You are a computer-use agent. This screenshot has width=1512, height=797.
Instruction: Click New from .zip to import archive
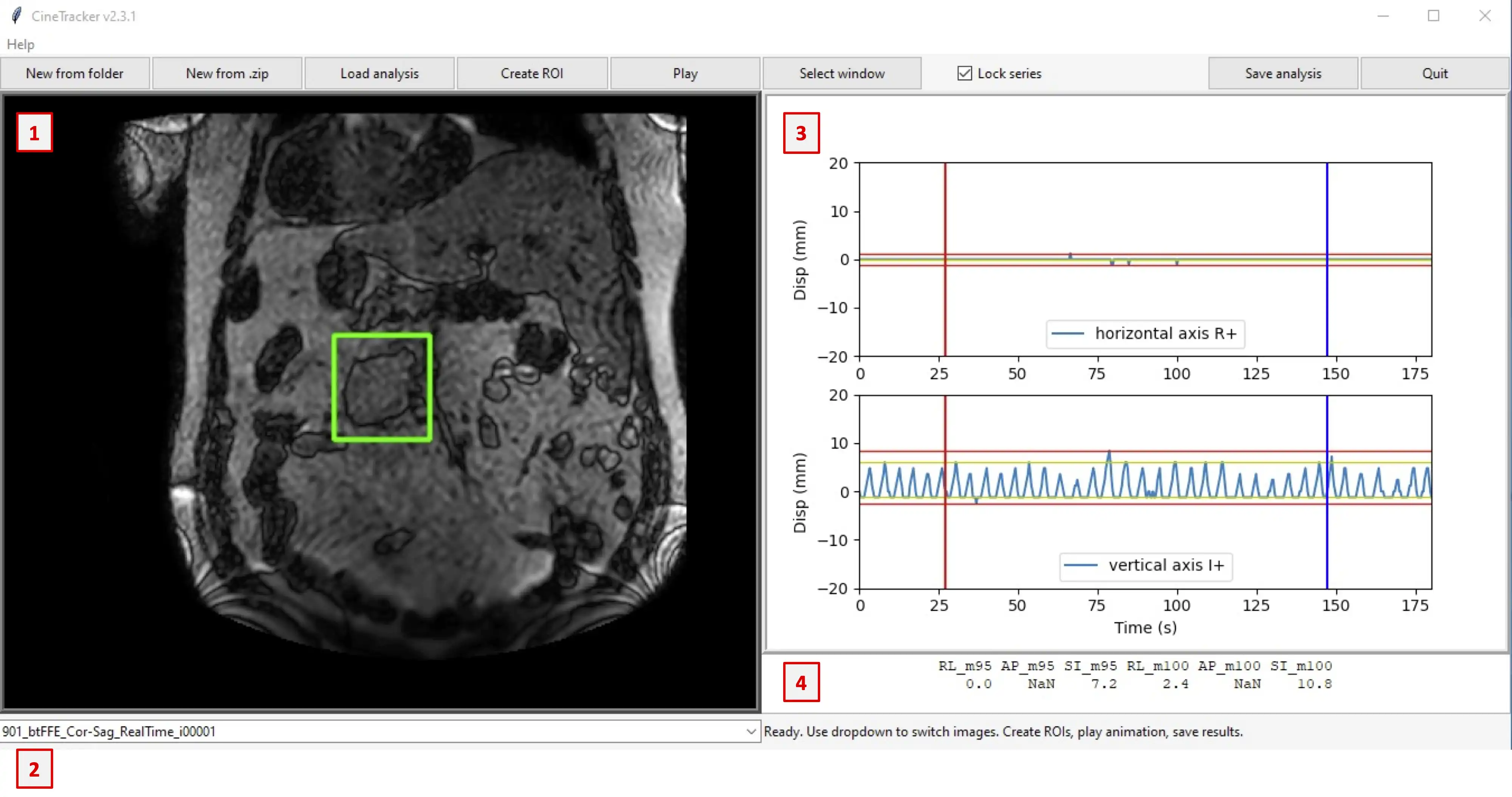pos(227,73)
